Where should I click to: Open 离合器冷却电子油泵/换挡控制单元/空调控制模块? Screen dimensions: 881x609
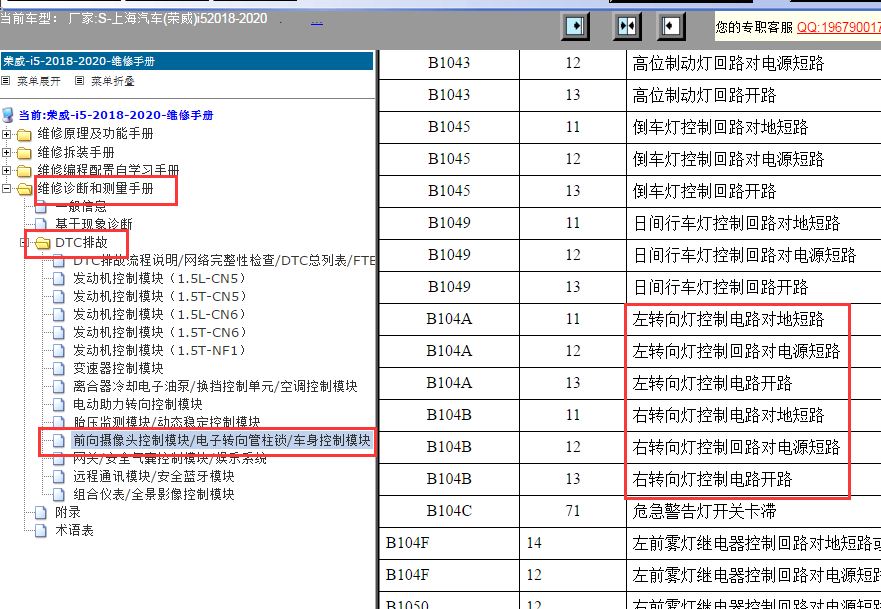coord(215,386)
